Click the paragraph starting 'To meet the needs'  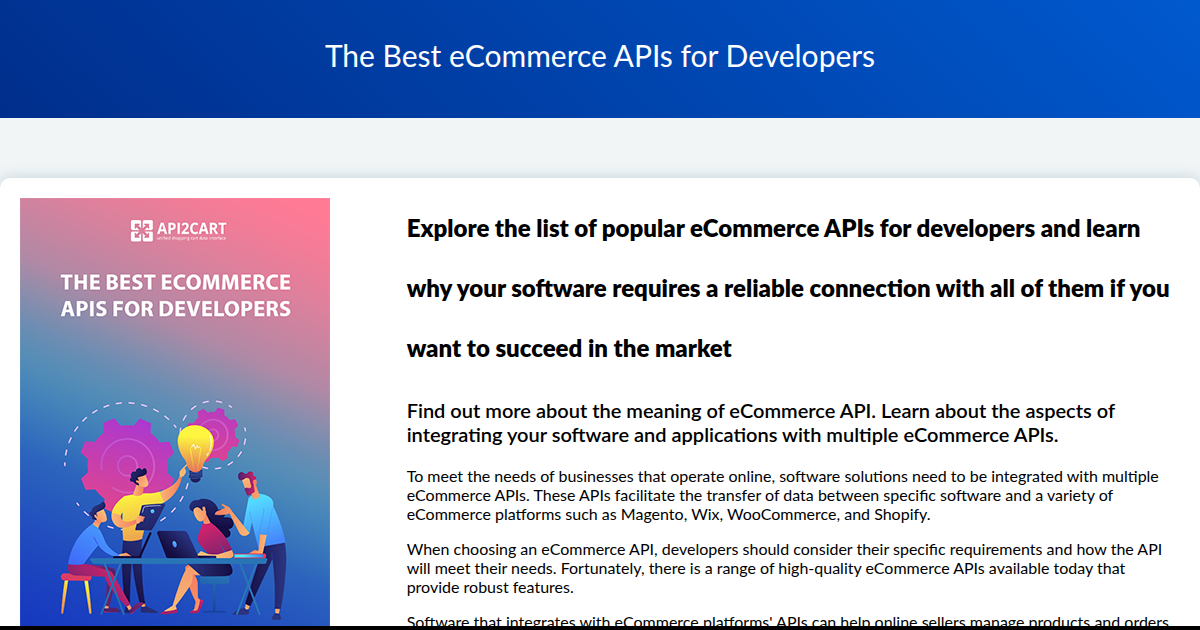coord(782,495)
